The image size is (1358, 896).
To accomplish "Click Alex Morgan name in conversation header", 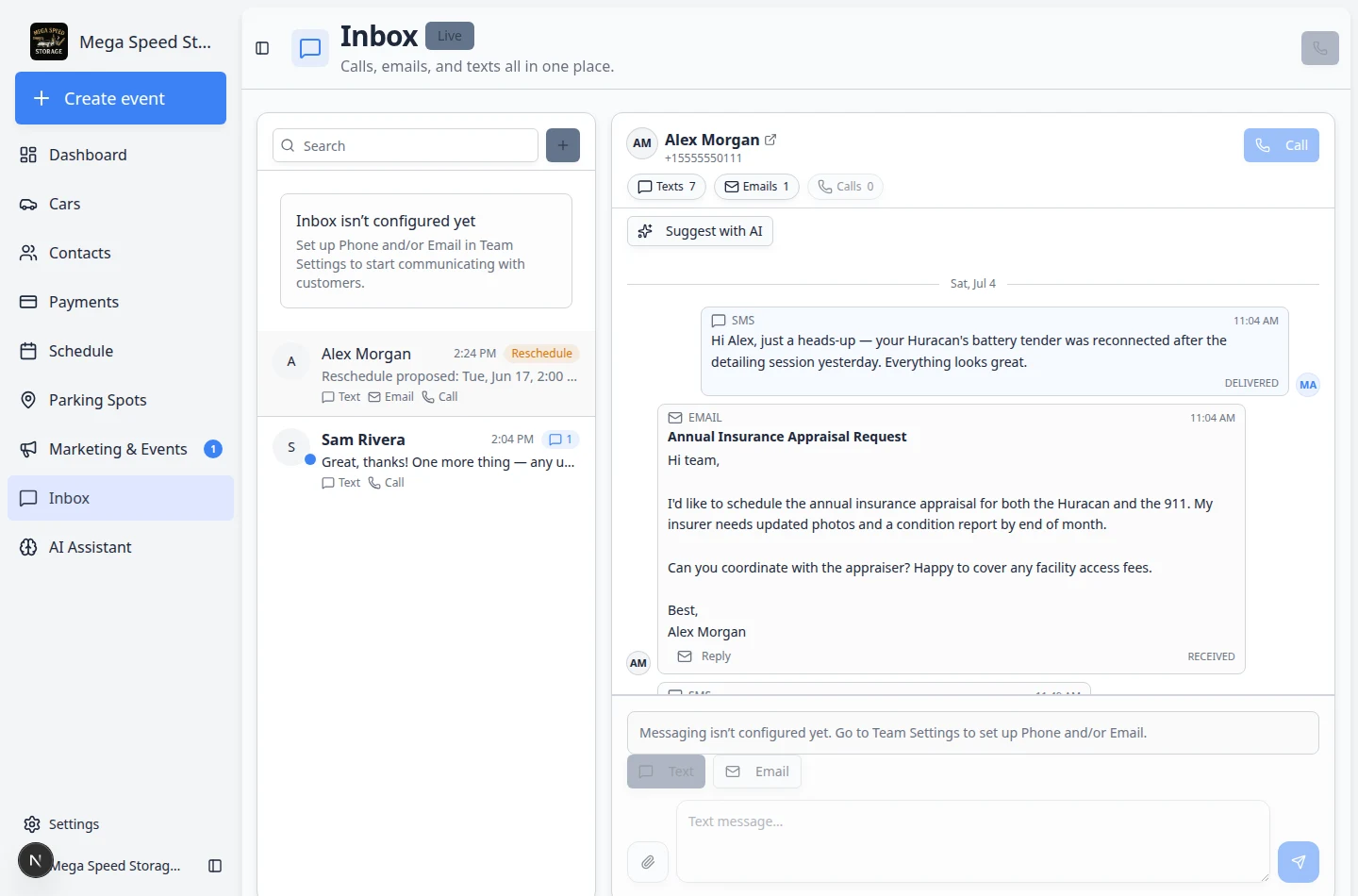I will pos(712,140).
